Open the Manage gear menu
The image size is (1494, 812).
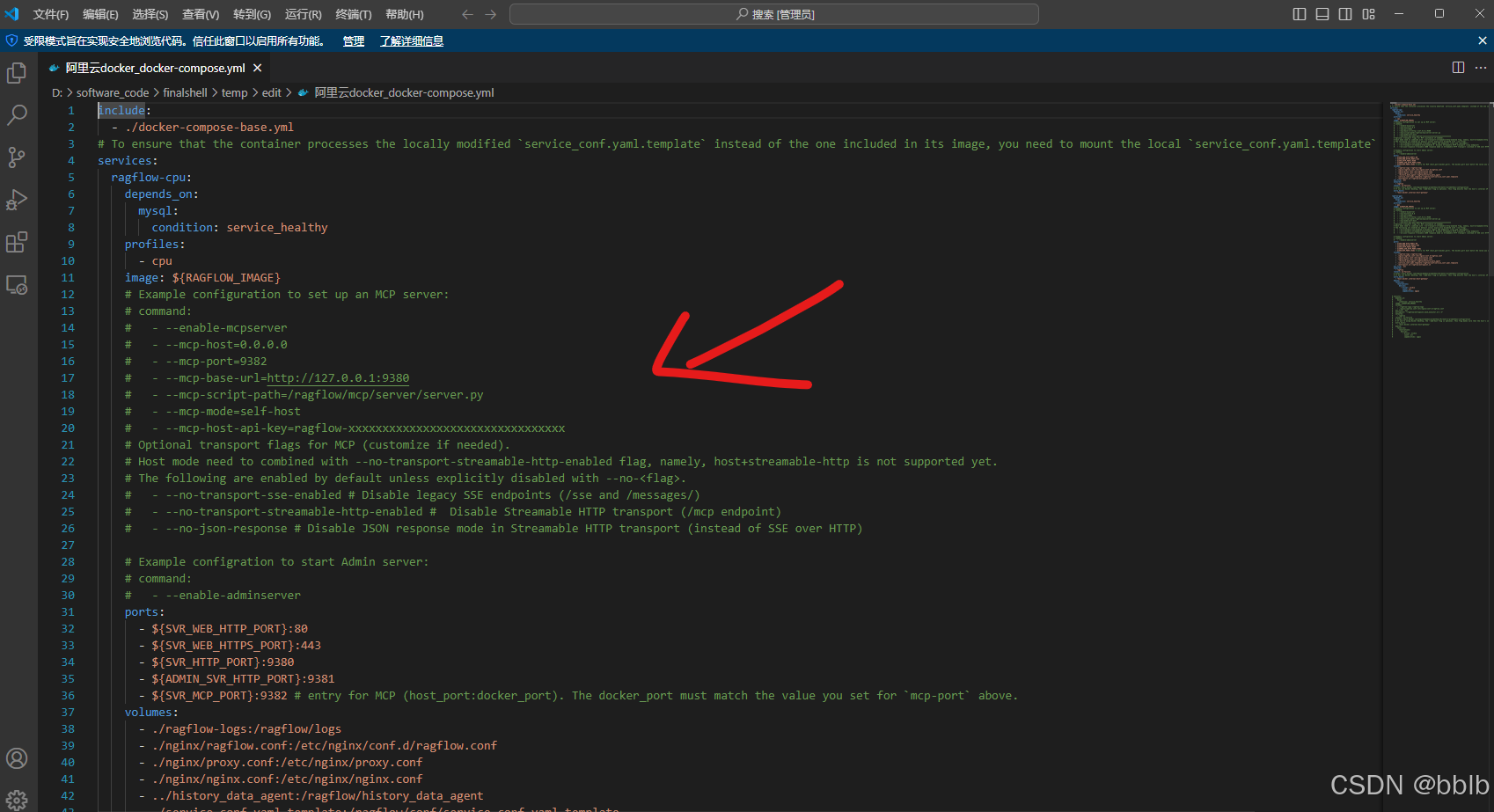coord(17,800)
